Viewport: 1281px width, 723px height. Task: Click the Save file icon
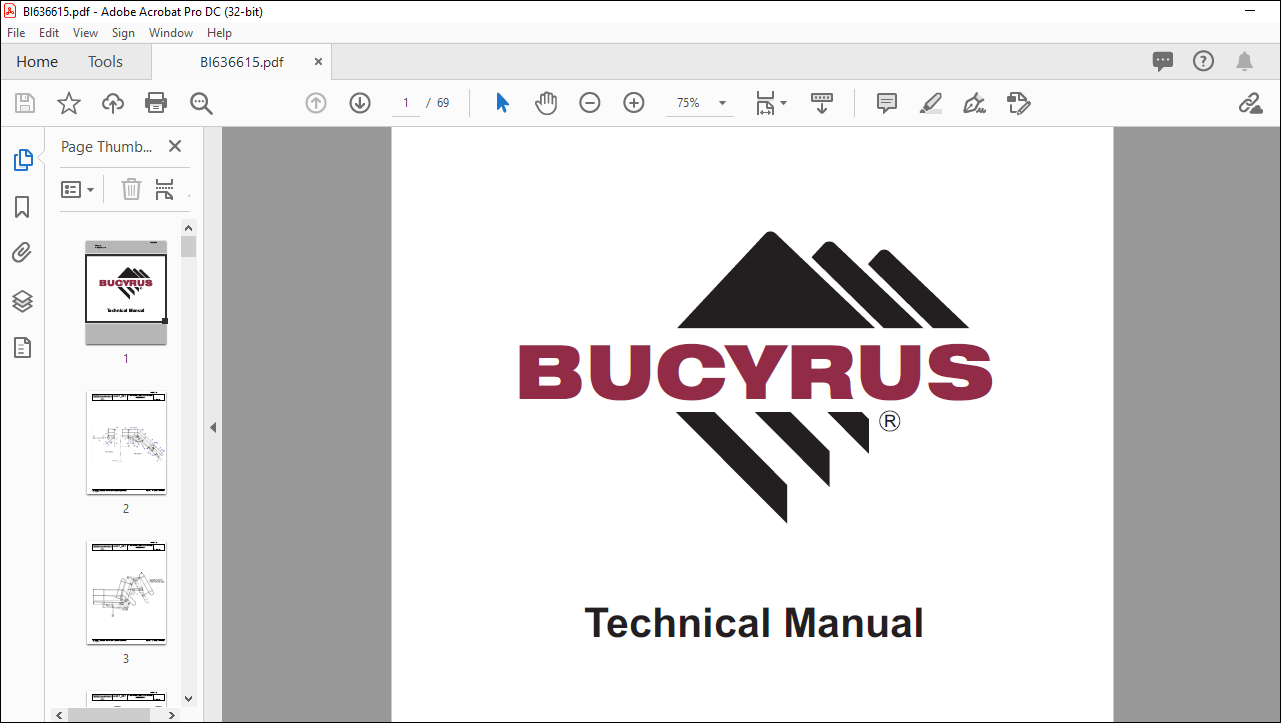25,103
